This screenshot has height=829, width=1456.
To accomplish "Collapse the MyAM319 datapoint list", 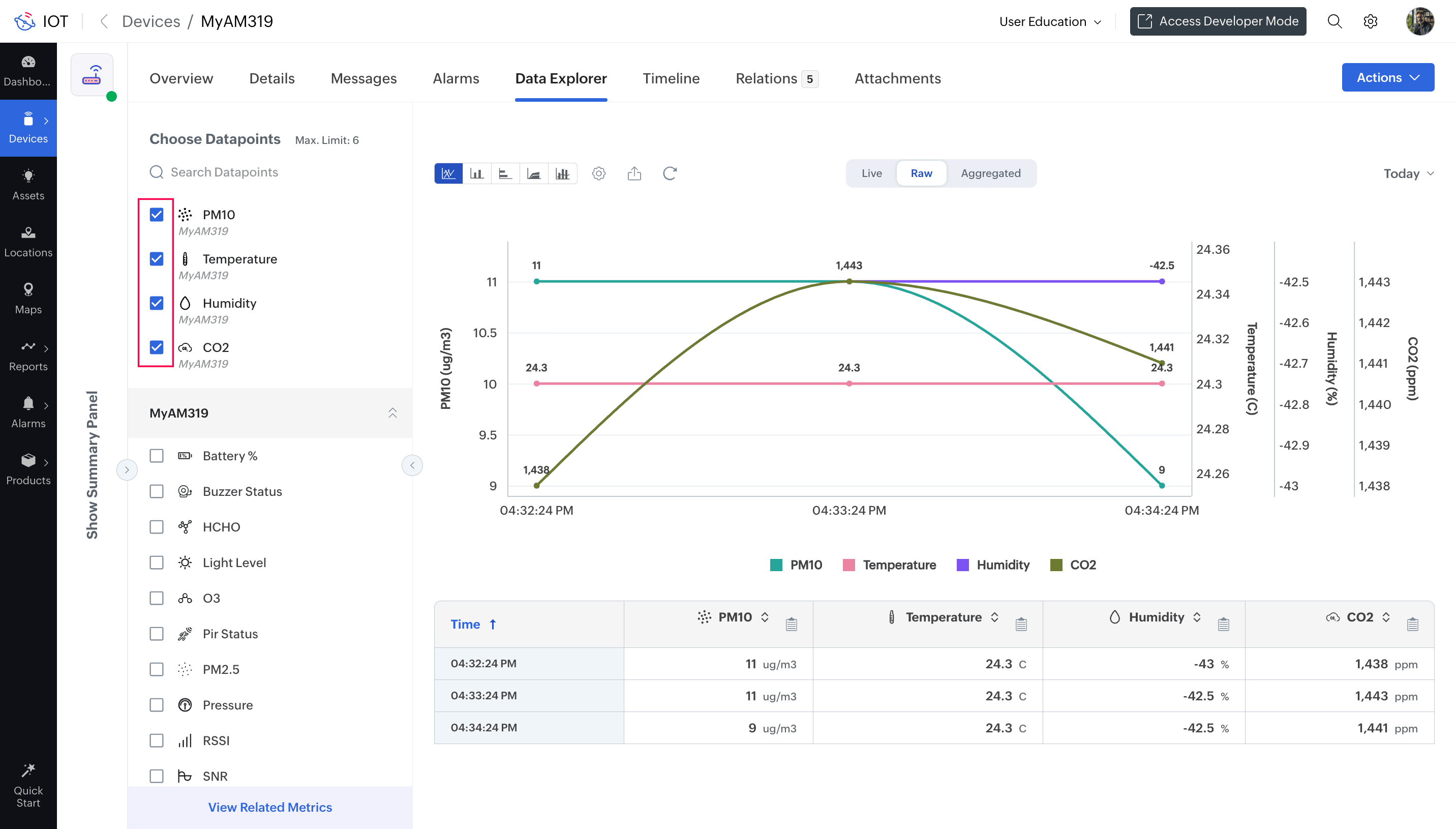I will click(392, 413).
